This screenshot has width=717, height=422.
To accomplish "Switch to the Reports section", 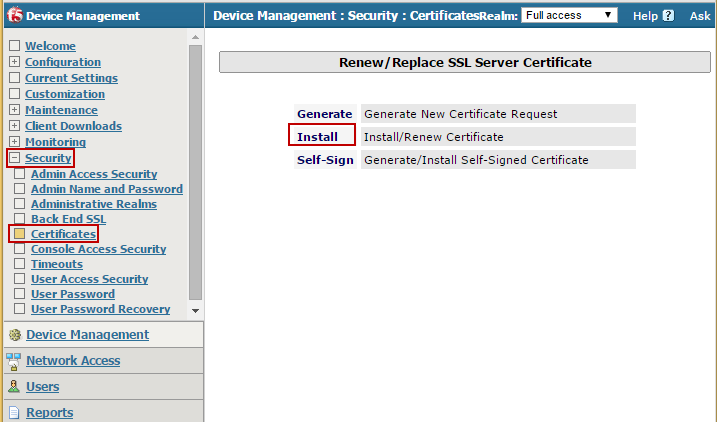I will point(49,412).
